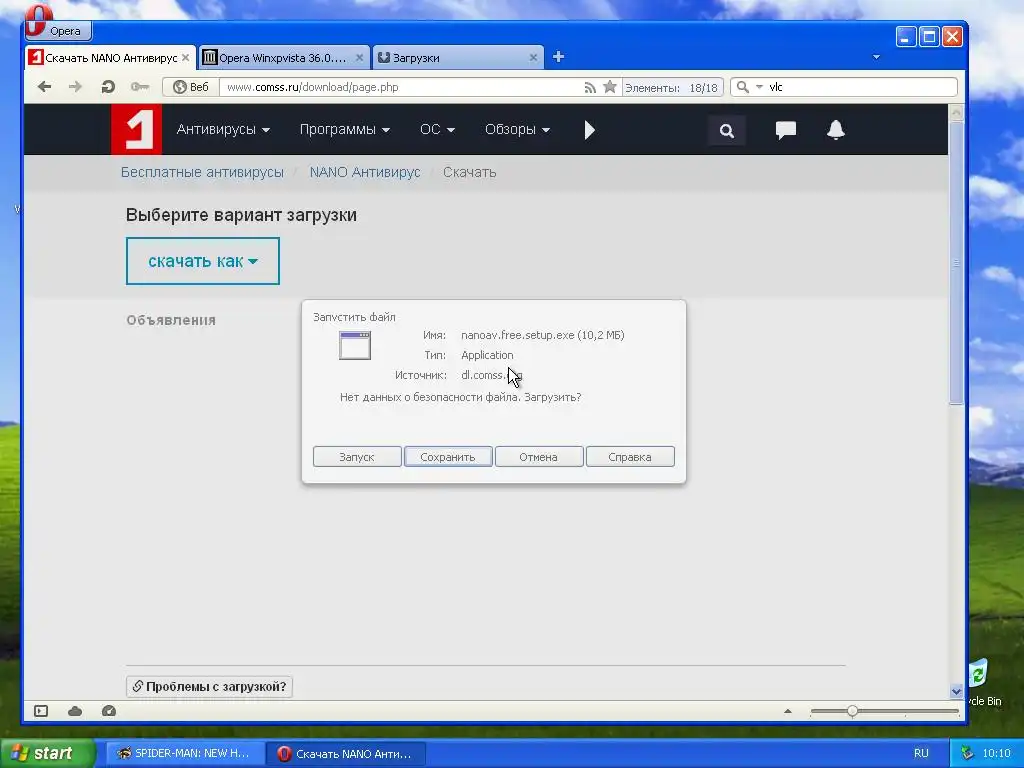Click the notifications bell icon

(836, 130)
